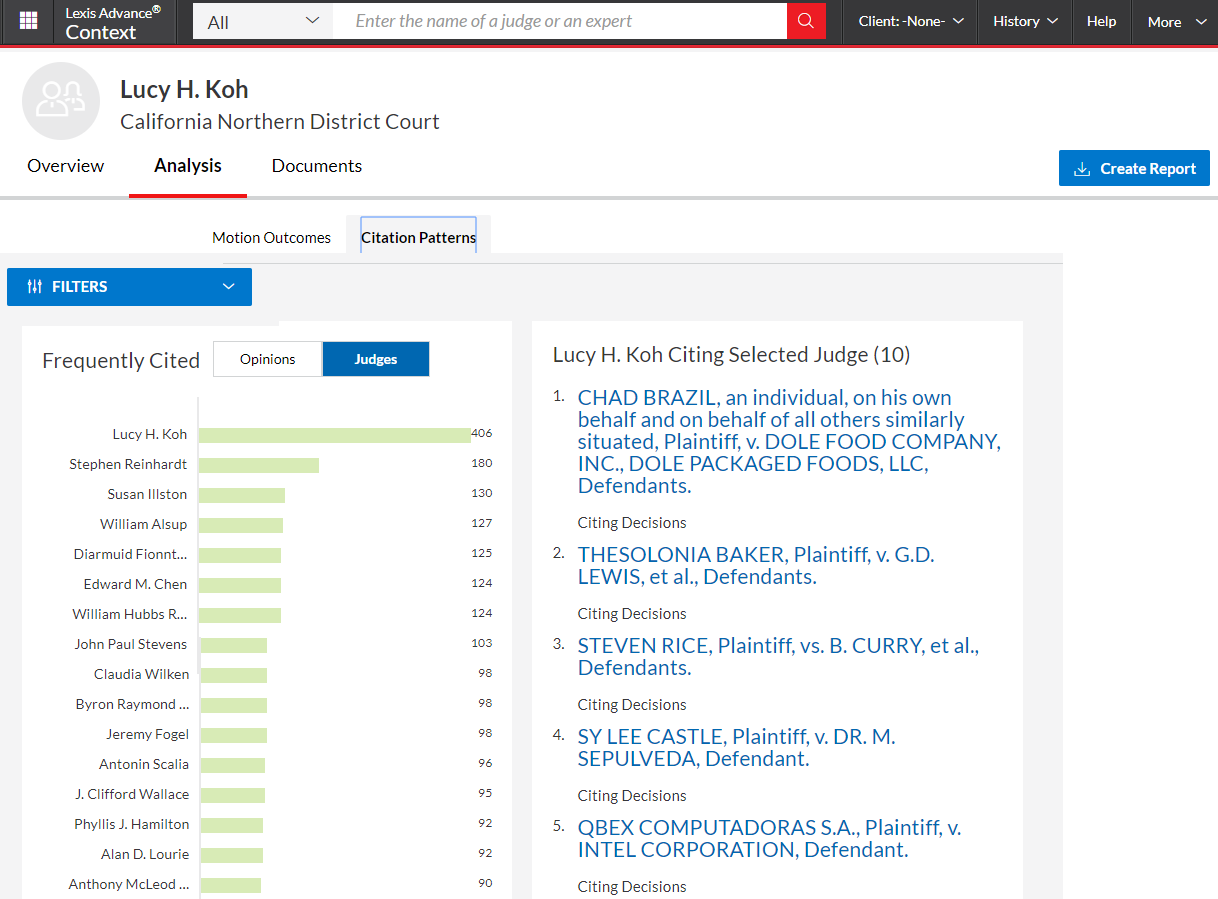Select the Citation Patterns tab
This screenshot has width=1218, height=899.
point(419,238)
